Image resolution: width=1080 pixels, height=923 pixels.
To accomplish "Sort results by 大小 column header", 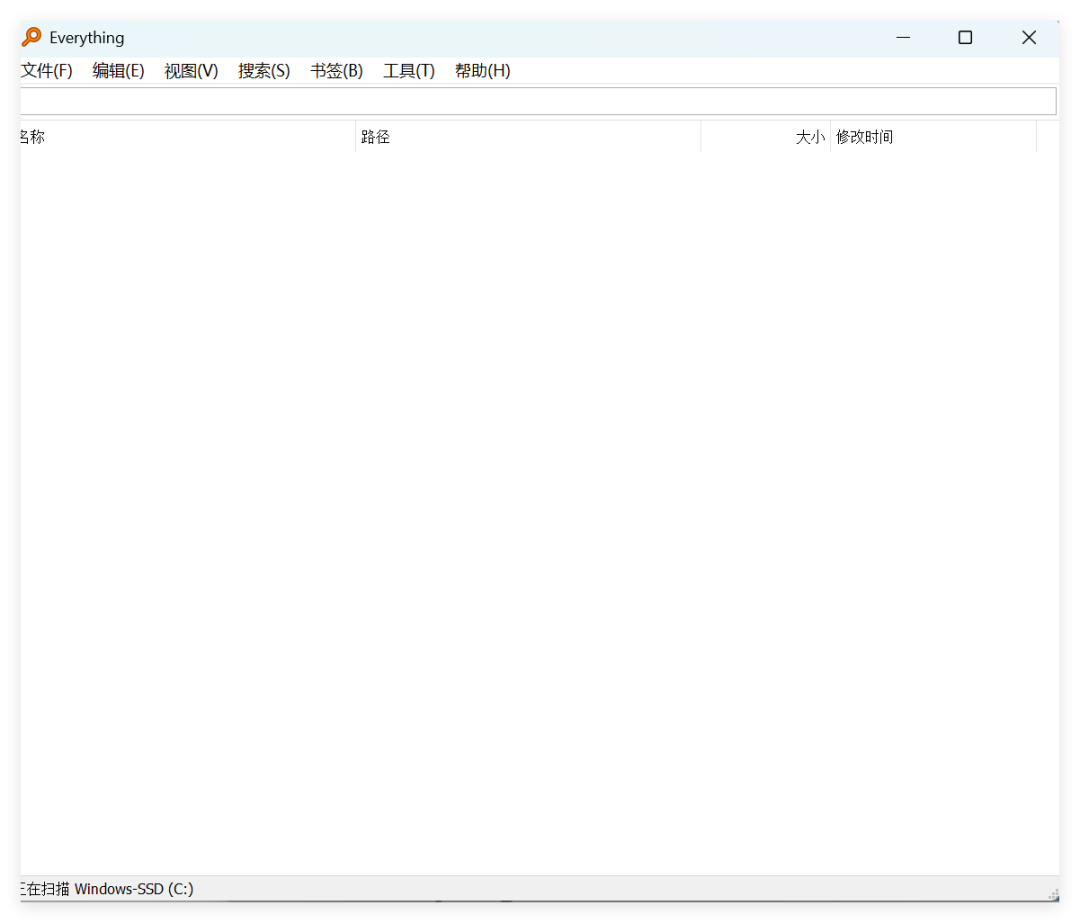I will tap(766, 137).
